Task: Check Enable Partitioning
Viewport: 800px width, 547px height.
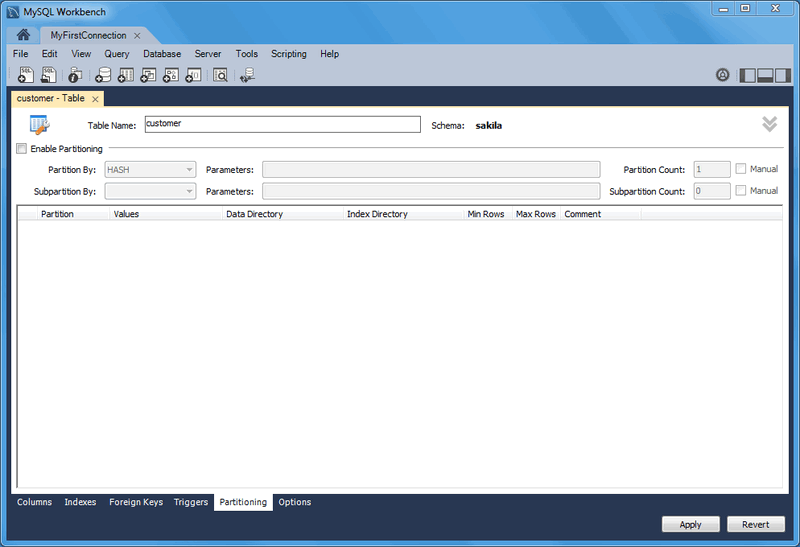Action: coord(21,148)
